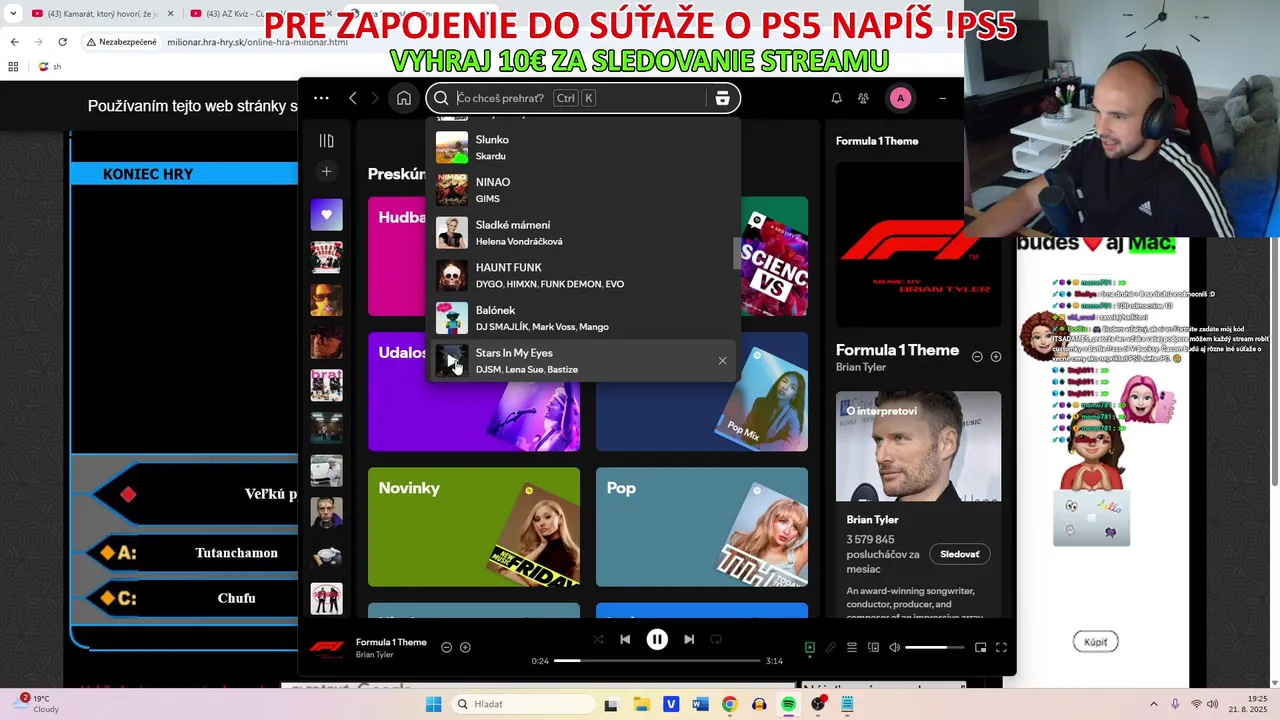1280x720 pixels.
Task: Open Browse icon in Spotify search bar
Action: coord(722,98)
